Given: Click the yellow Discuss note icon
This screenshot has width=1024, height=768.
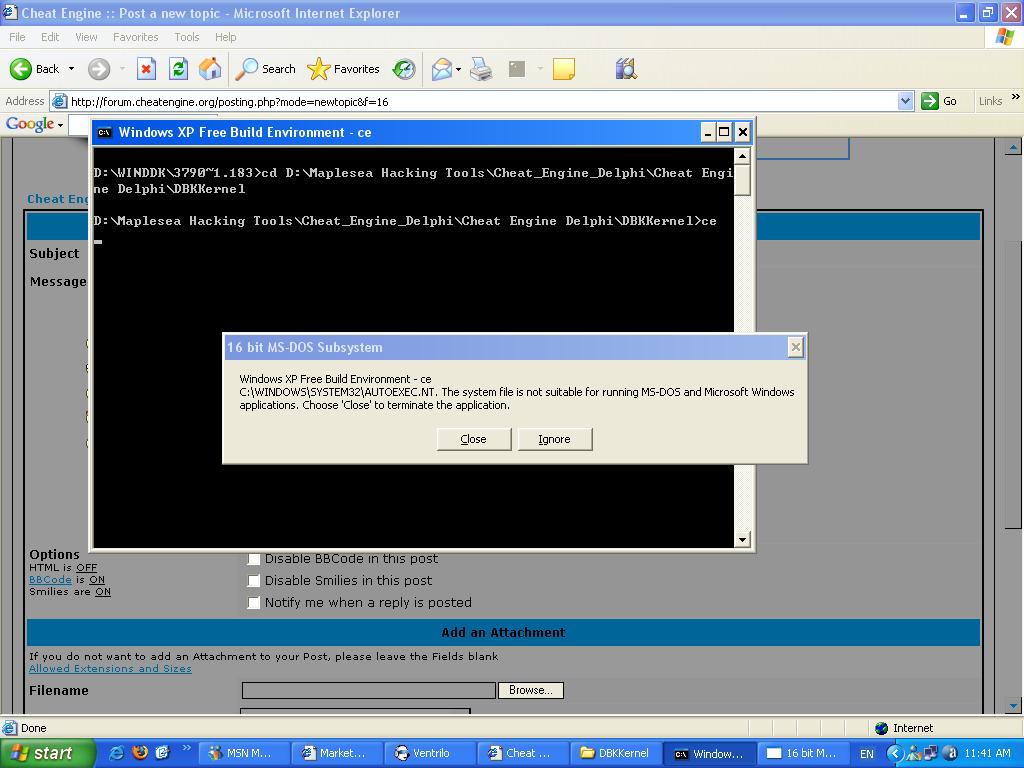Looking at the screenshot, I should [x=564, y=69].
